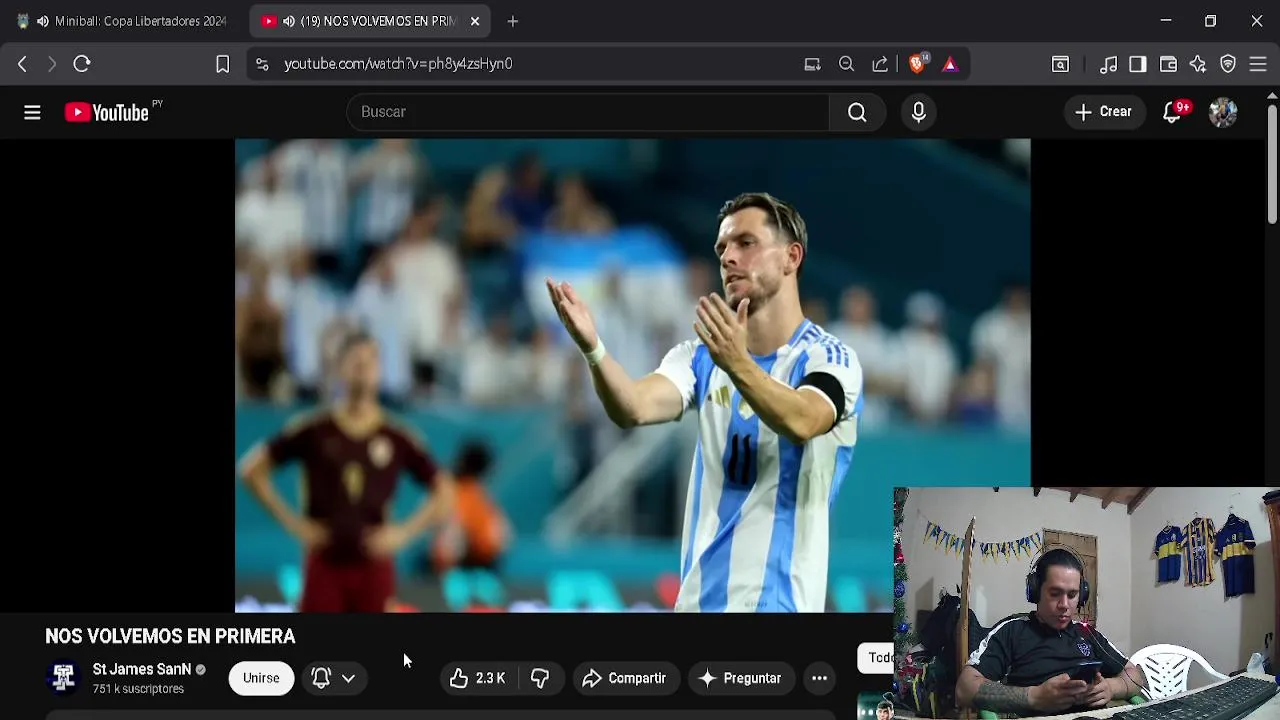
Task: Click the video player frame
Action: coord(632,375)
